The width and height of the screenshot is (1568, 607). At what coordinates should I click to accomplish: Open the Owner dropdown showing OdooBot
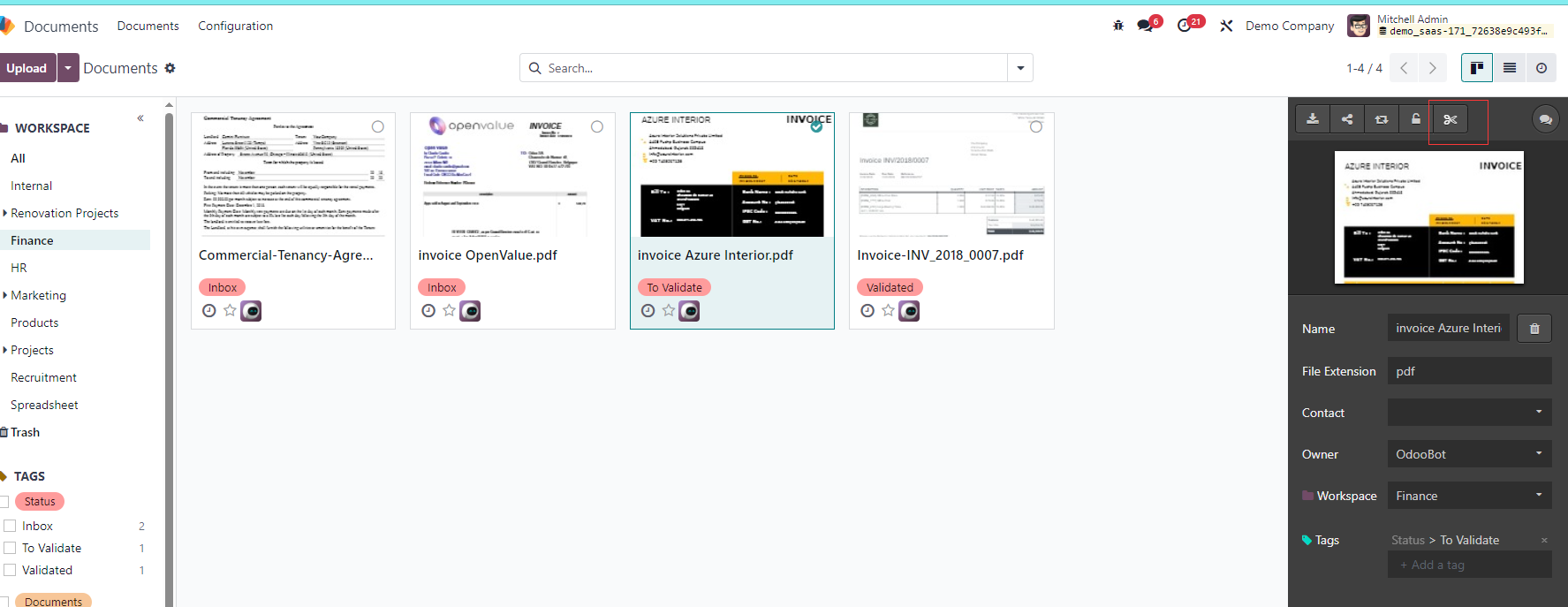[1469, 454]
